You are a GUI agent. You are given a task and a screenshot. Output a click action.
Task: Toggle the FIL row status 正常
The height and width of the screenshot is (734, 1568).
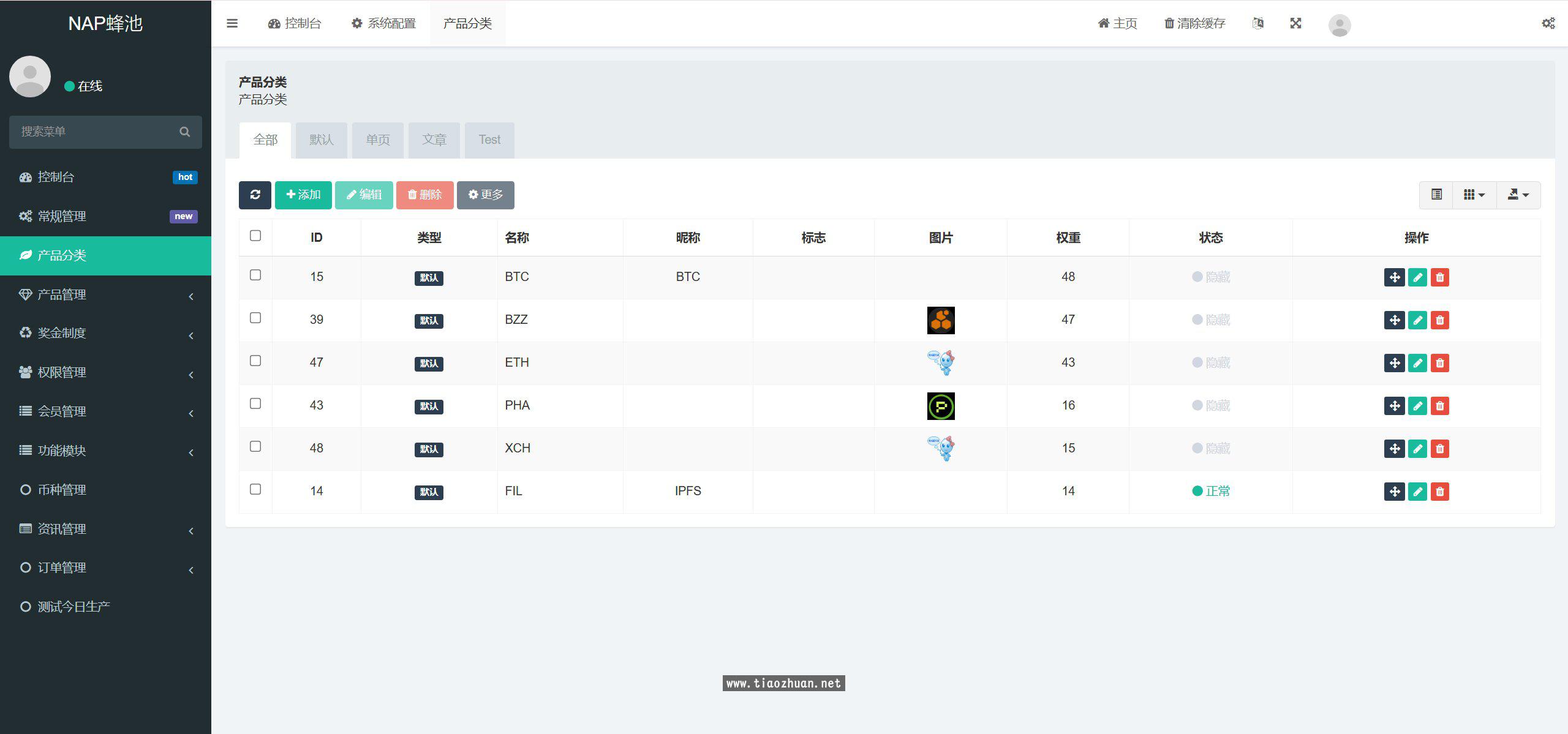point(1211,491)
